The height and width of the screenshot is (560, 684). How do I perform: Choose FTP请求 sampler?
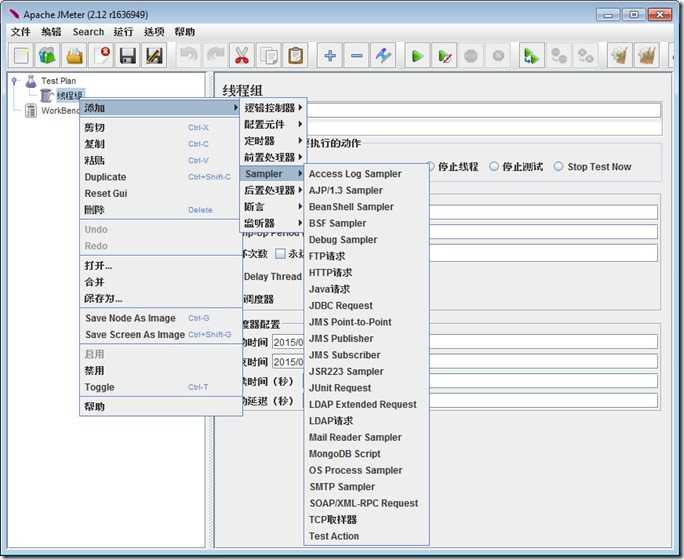pos(366,256)
